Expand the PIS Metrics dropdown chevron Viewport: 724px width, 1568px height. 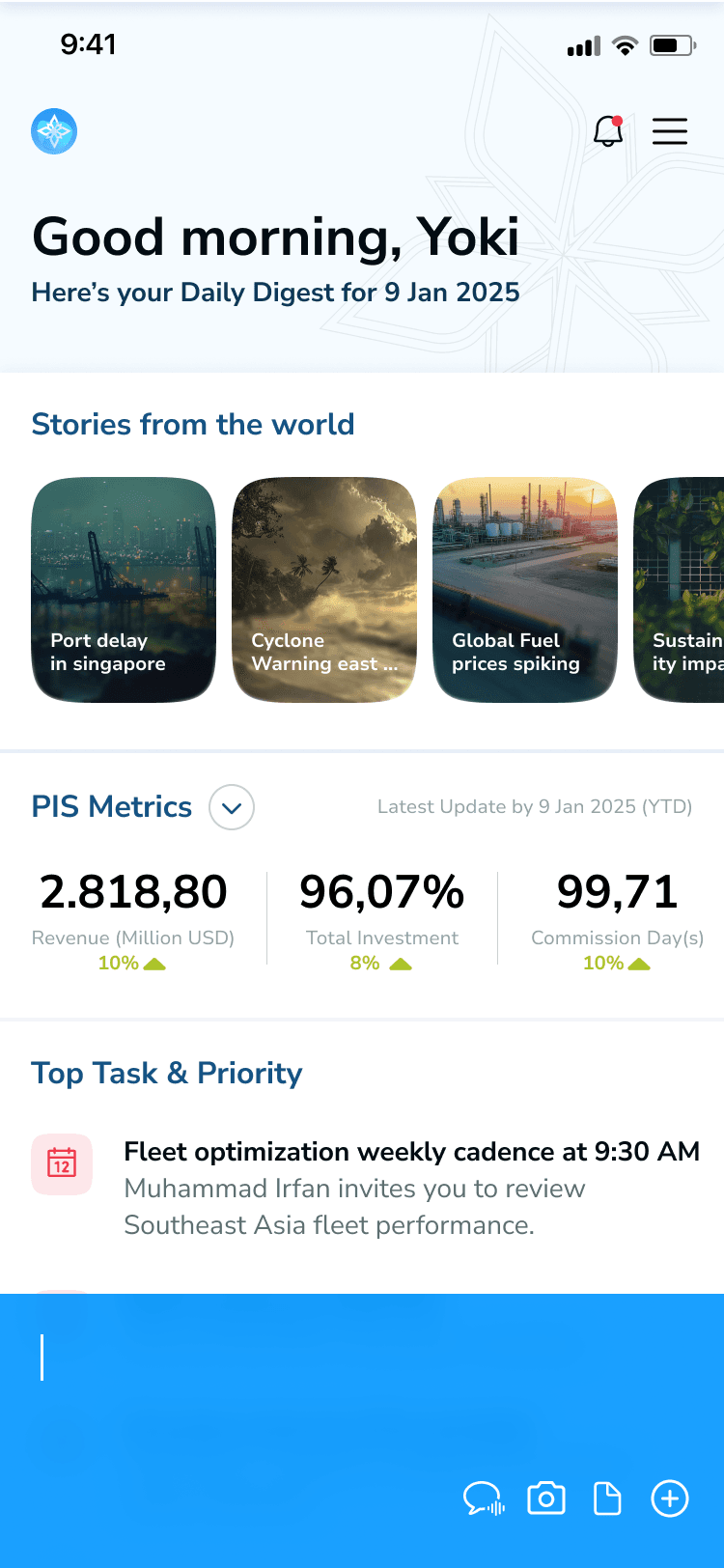pos(232,808)
